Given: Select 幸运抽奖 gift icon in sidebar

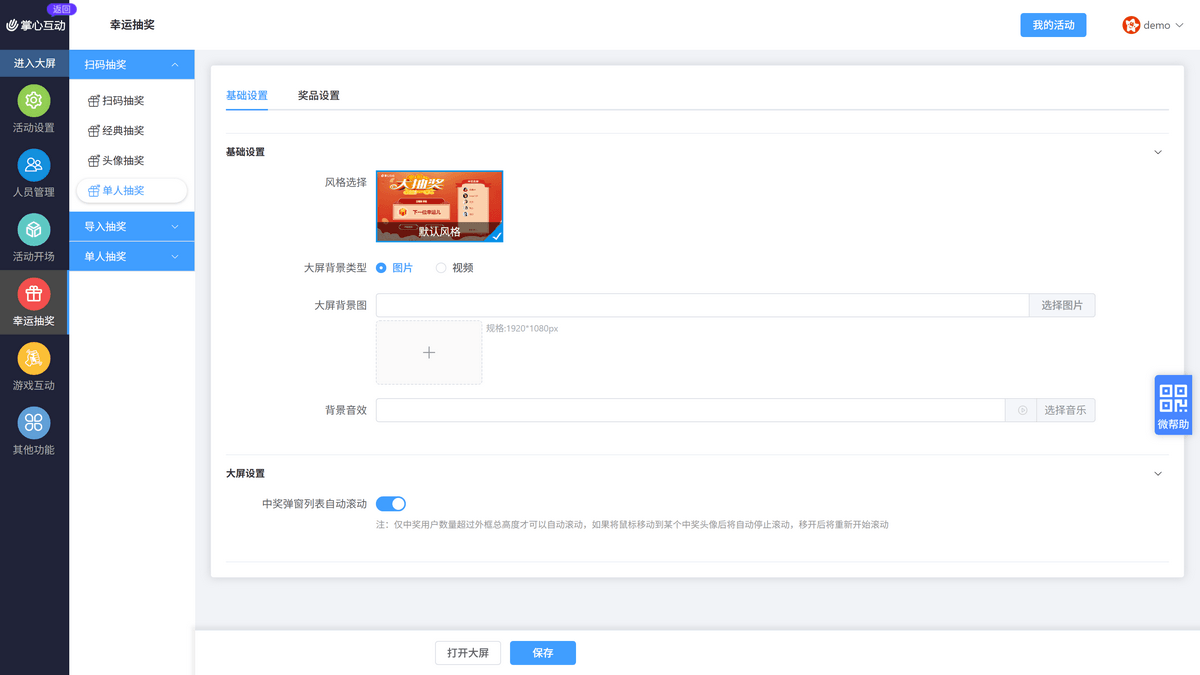Looking at the screenshot, I should (x=34, y=294).
